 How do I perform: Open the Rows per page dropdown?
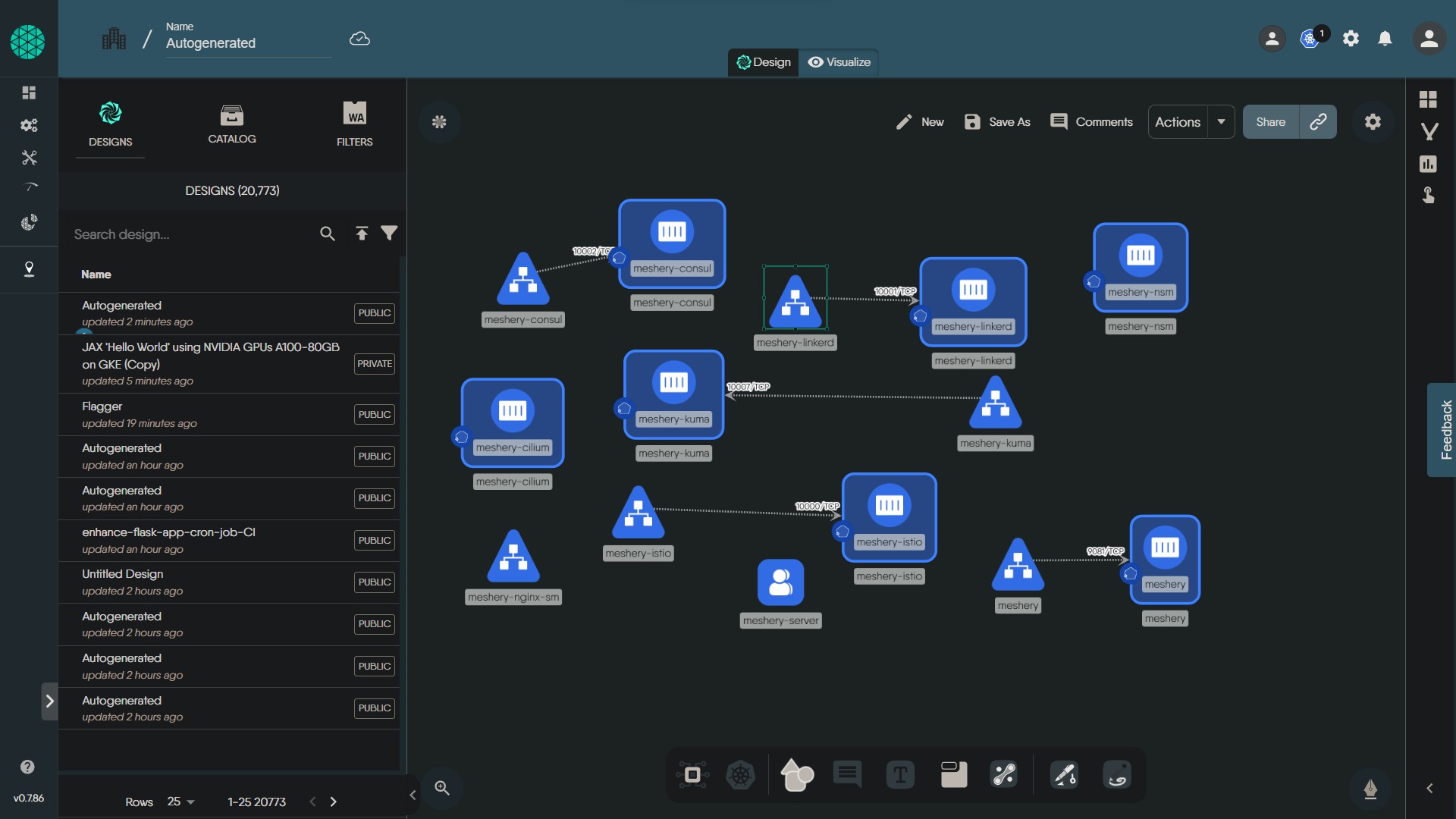(181, 802)
